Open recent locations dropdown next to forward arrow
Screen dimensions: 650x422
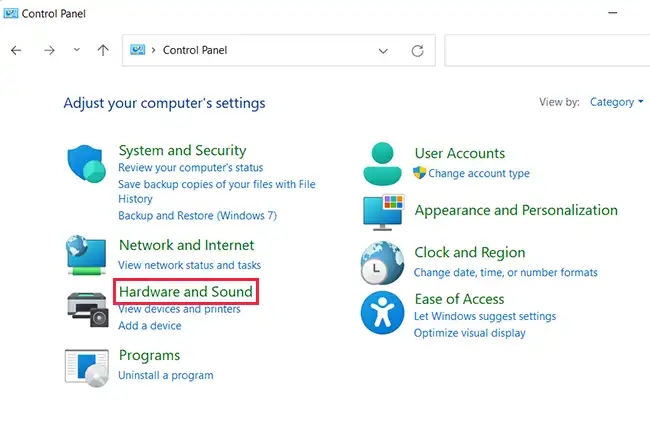[x=77, y=50]
